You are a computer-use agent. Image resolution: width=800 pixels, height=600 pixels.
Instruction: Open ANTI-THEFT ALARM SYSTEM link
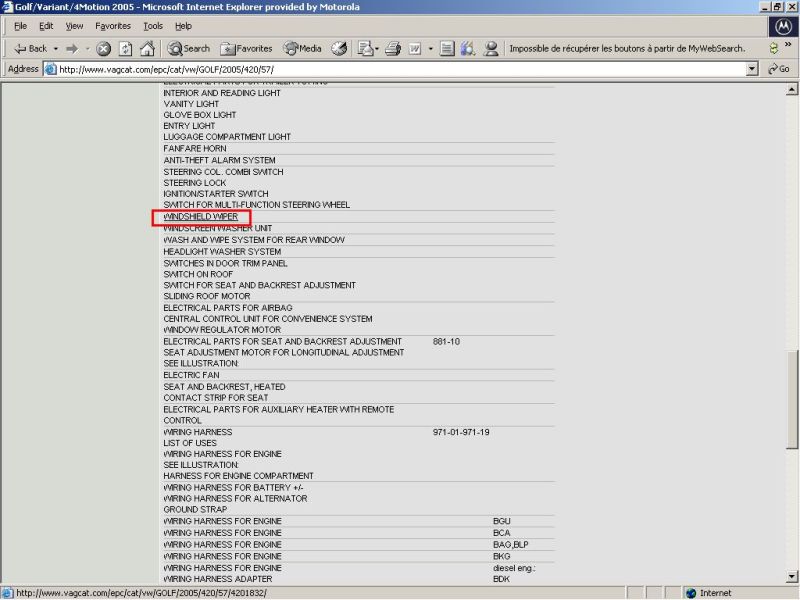[219, 160]
